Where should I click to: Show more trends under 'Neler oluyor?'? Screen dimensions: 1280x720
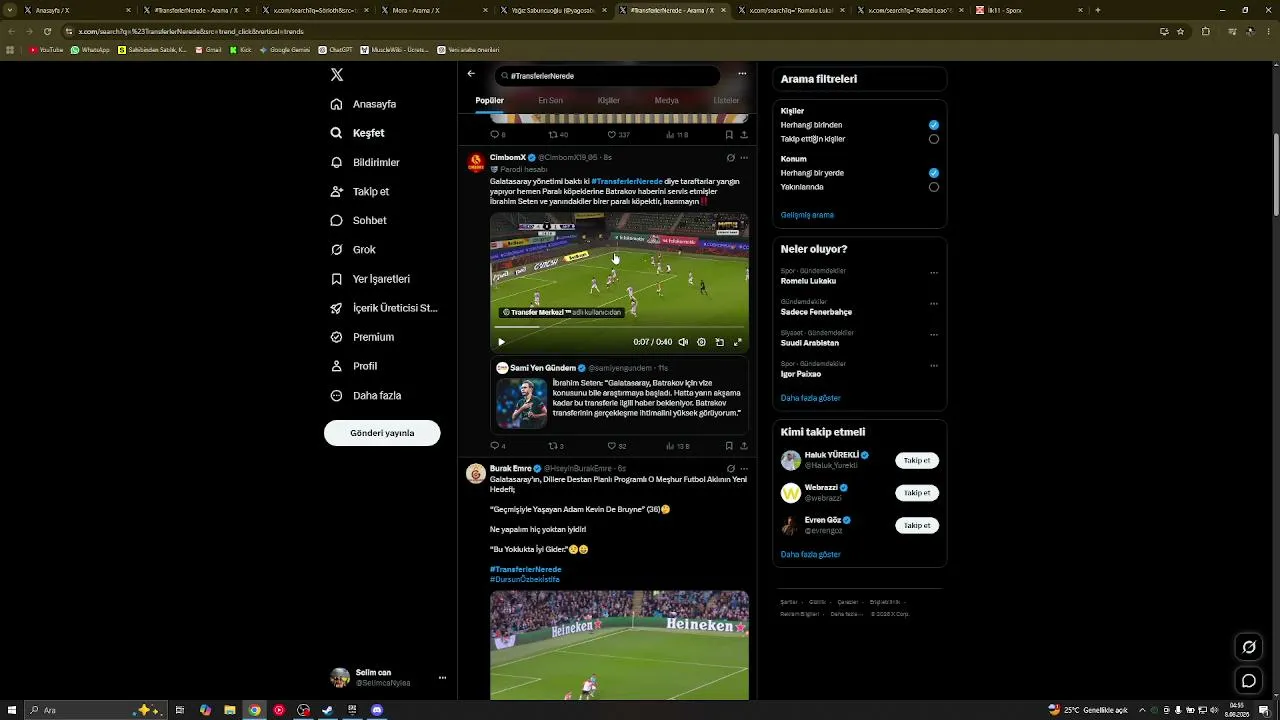point(810,398)
